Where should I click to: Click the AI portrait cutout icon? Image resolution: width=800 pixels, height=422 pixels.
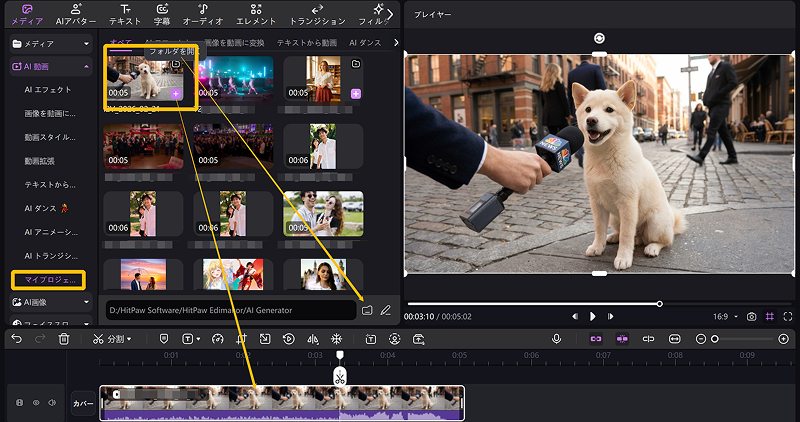pyautogui.click(x=394, y=339)
